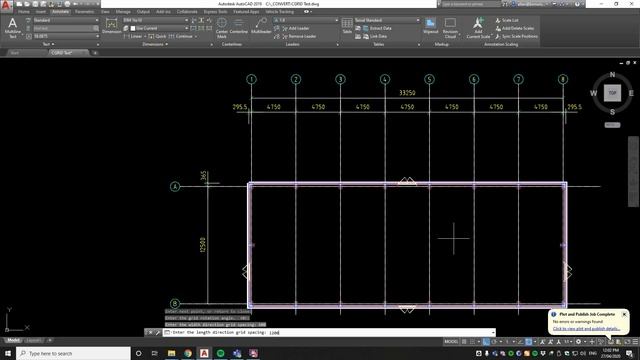Image resolution: width=640 pixels, height=360 pixels.
Task: Toggle object snap in status bar
Action: click(529, 342)
